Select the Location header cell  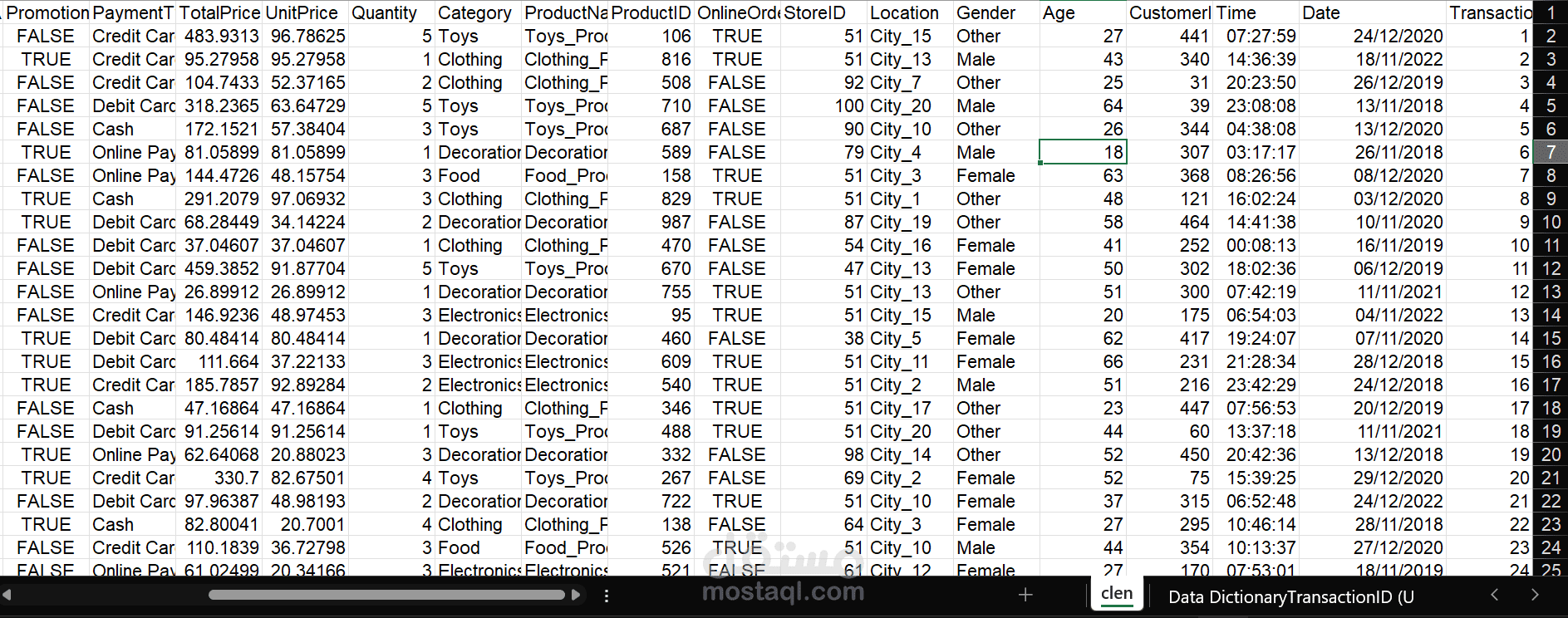pos(910,13)
